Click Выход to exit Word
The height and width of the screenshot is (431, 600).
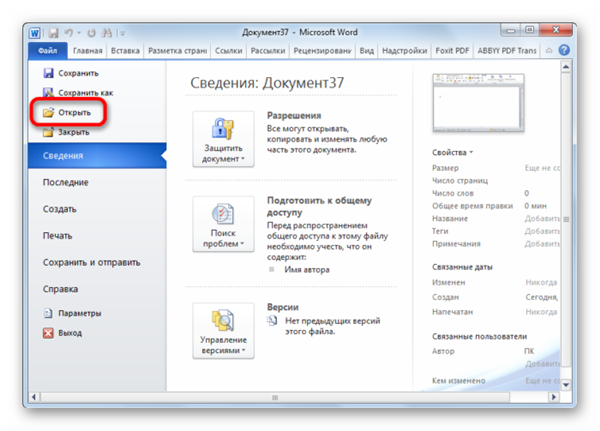tap(62, 333)
